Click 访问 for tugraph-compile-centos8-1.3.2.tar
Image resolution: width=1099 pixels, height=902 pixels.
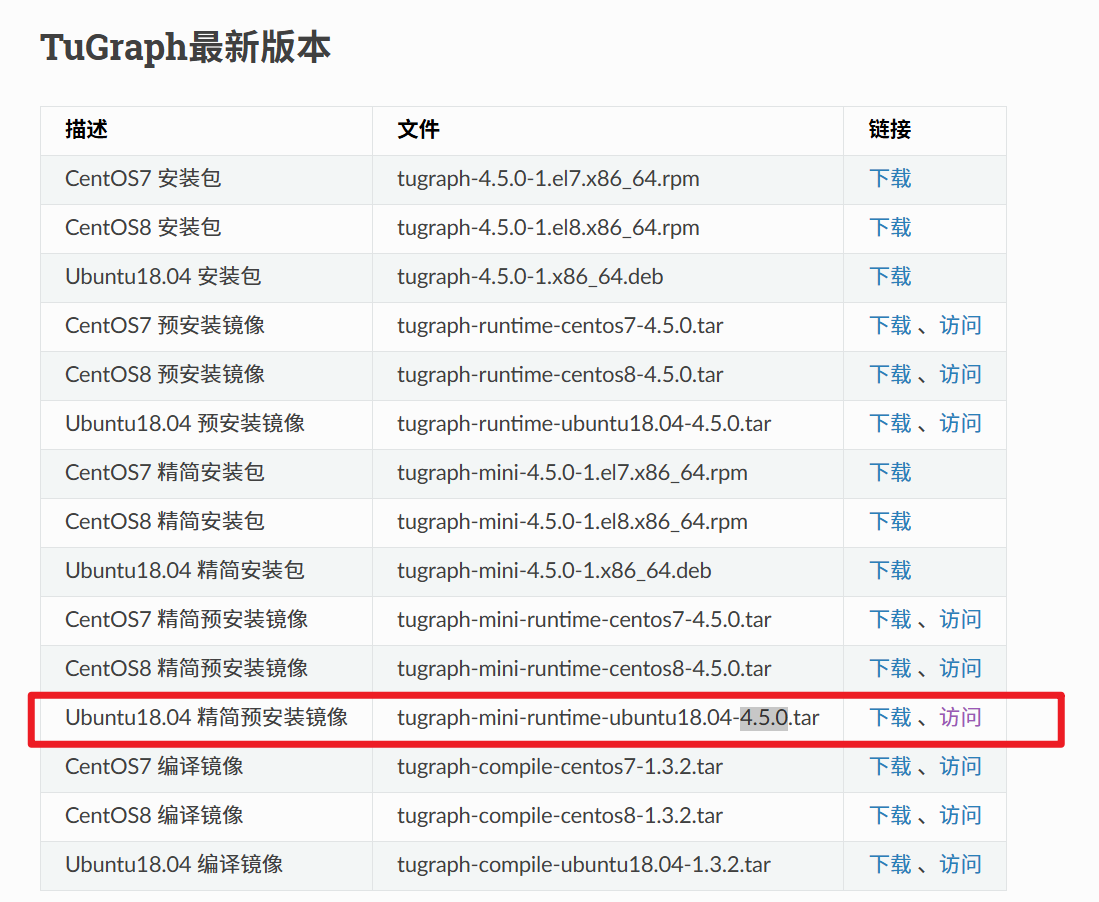coord(960,816)
